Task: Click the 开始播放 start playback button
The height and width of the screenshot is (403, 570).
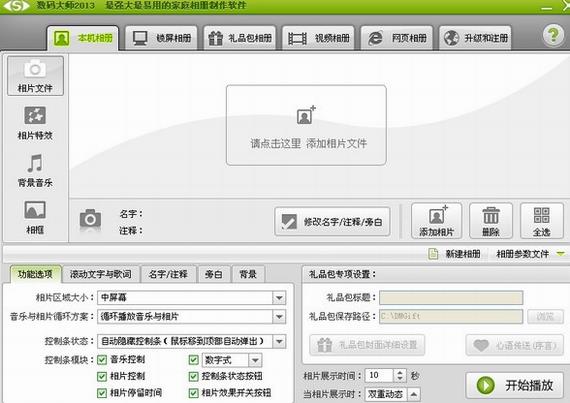Action: pyautogui.click(x=515, y=385)
